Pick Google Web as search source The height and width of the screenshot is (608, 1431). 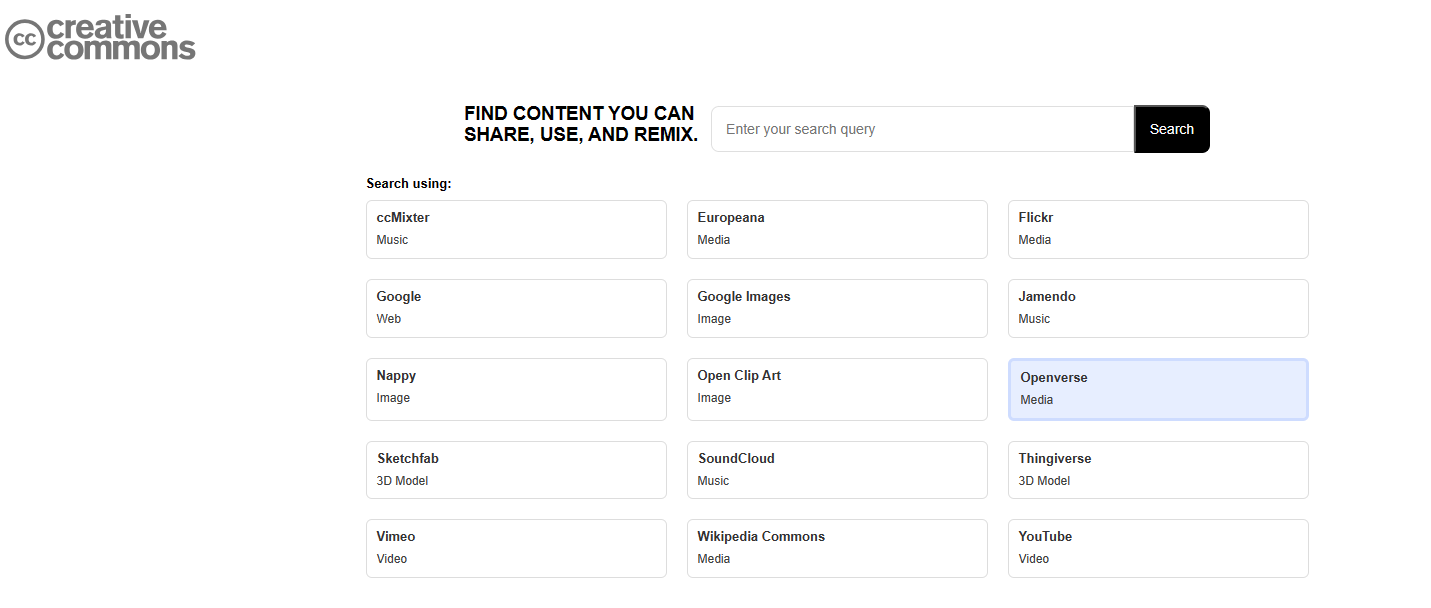coord(516,308)
